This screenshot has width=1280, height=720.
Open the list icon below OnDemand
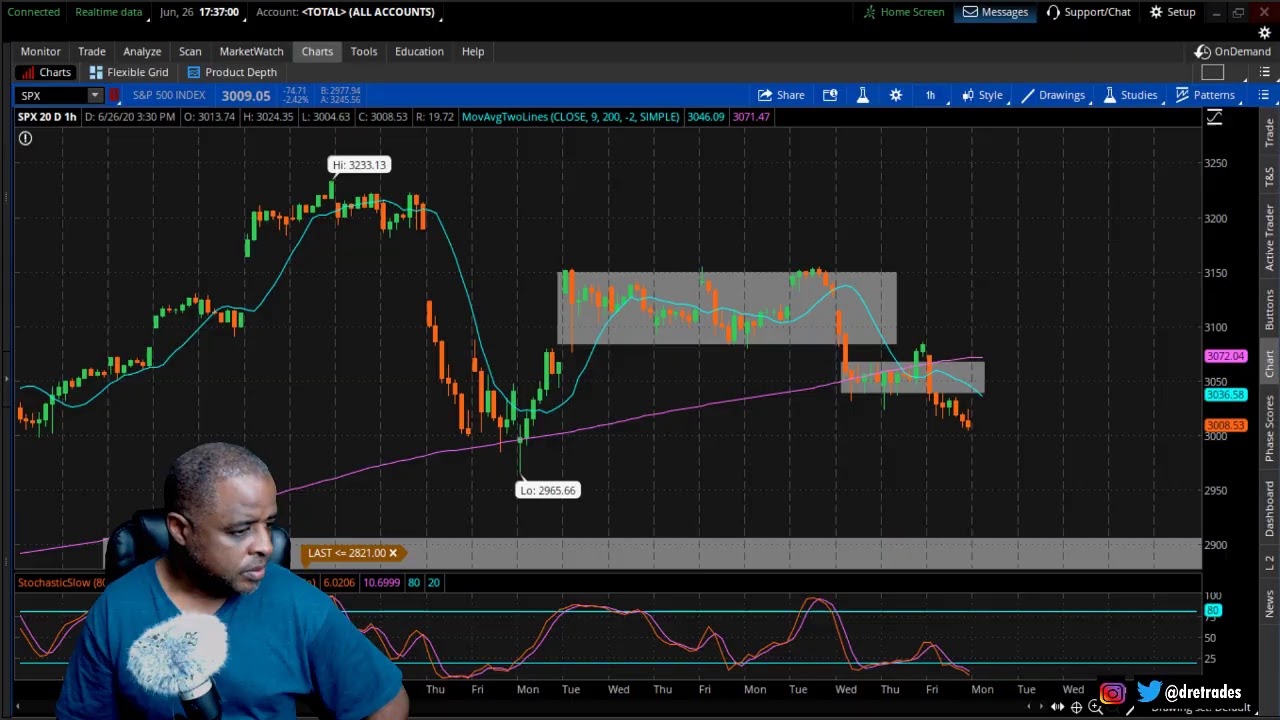pyautogui.click(x=1266, y=72)
